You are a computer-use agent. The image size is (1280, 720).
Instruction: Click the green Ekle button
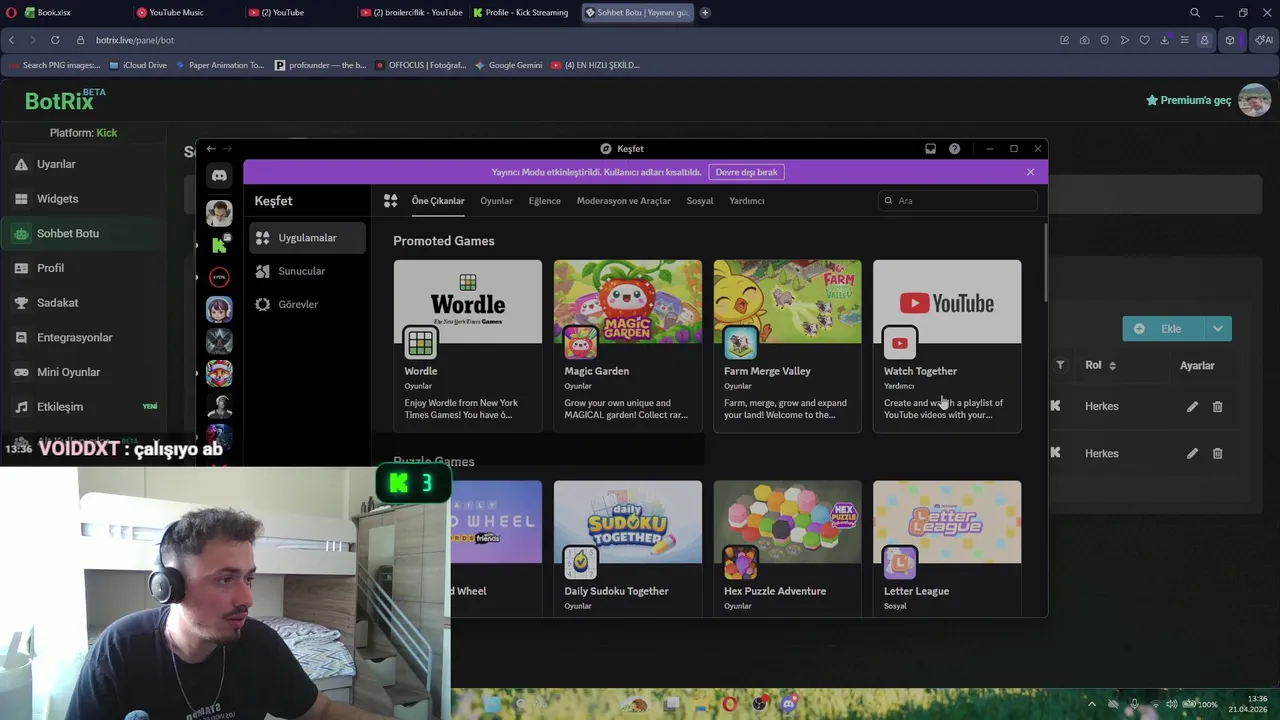point(1163,329)
